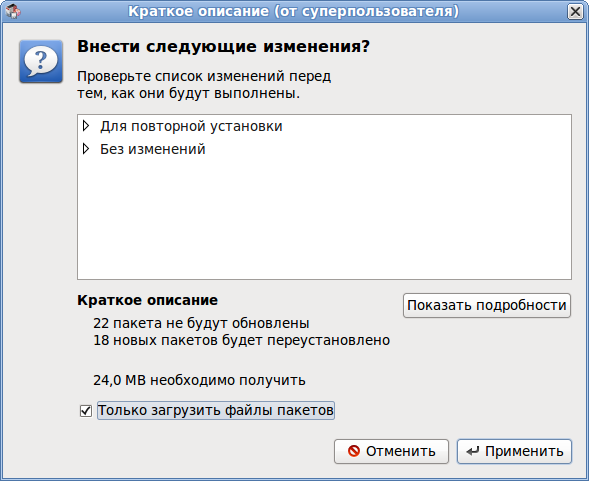Cancel changes with the 'Отменить' button
This screenshot has height=481, width=589.
[391, 451]
